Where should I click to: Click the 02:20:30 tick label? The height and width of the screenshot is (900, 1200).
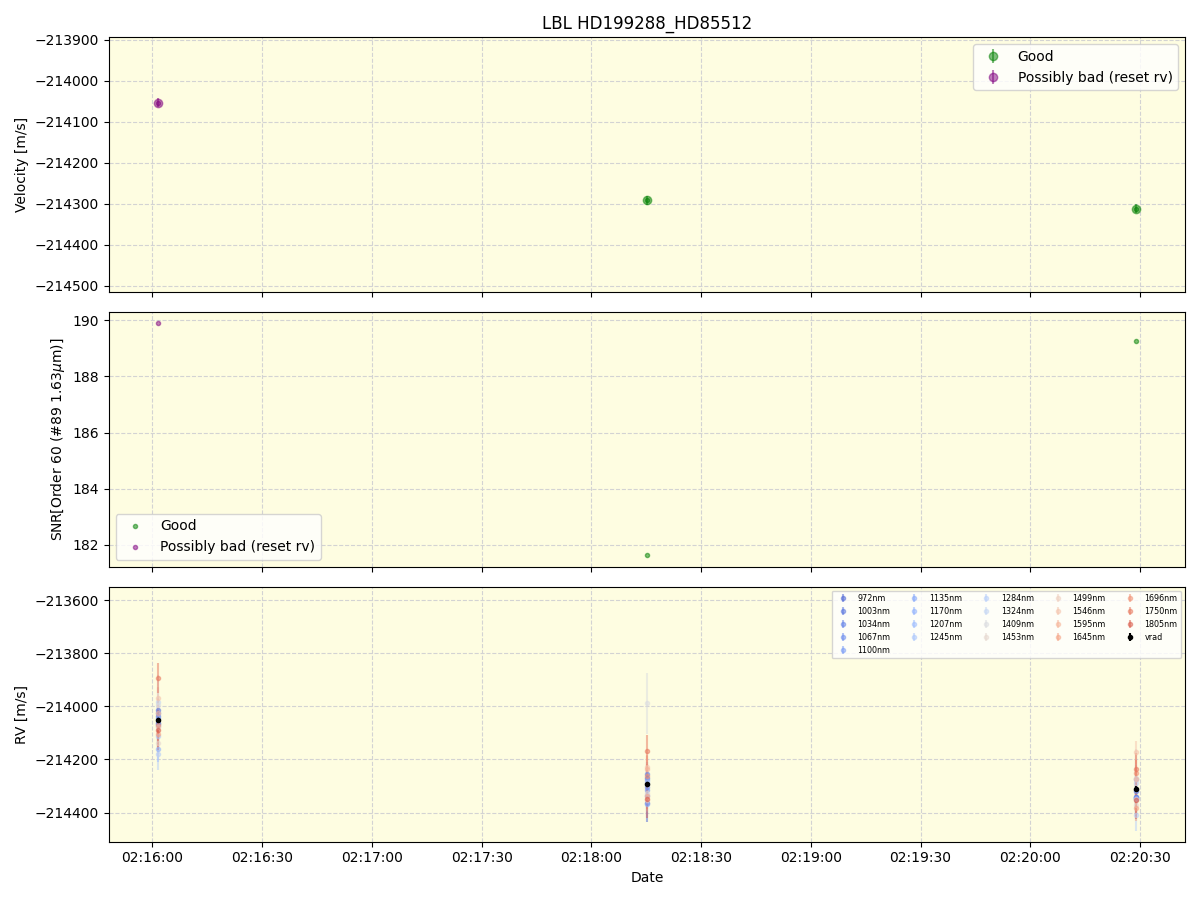pos(1140,858)
